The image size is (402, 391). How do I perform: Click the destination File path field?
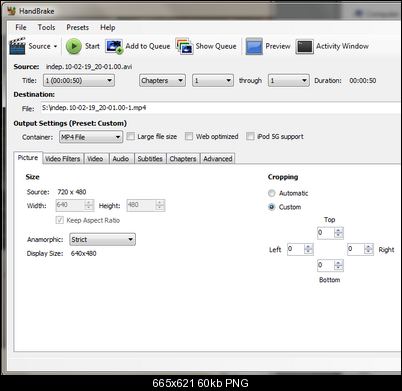point(220,108)
